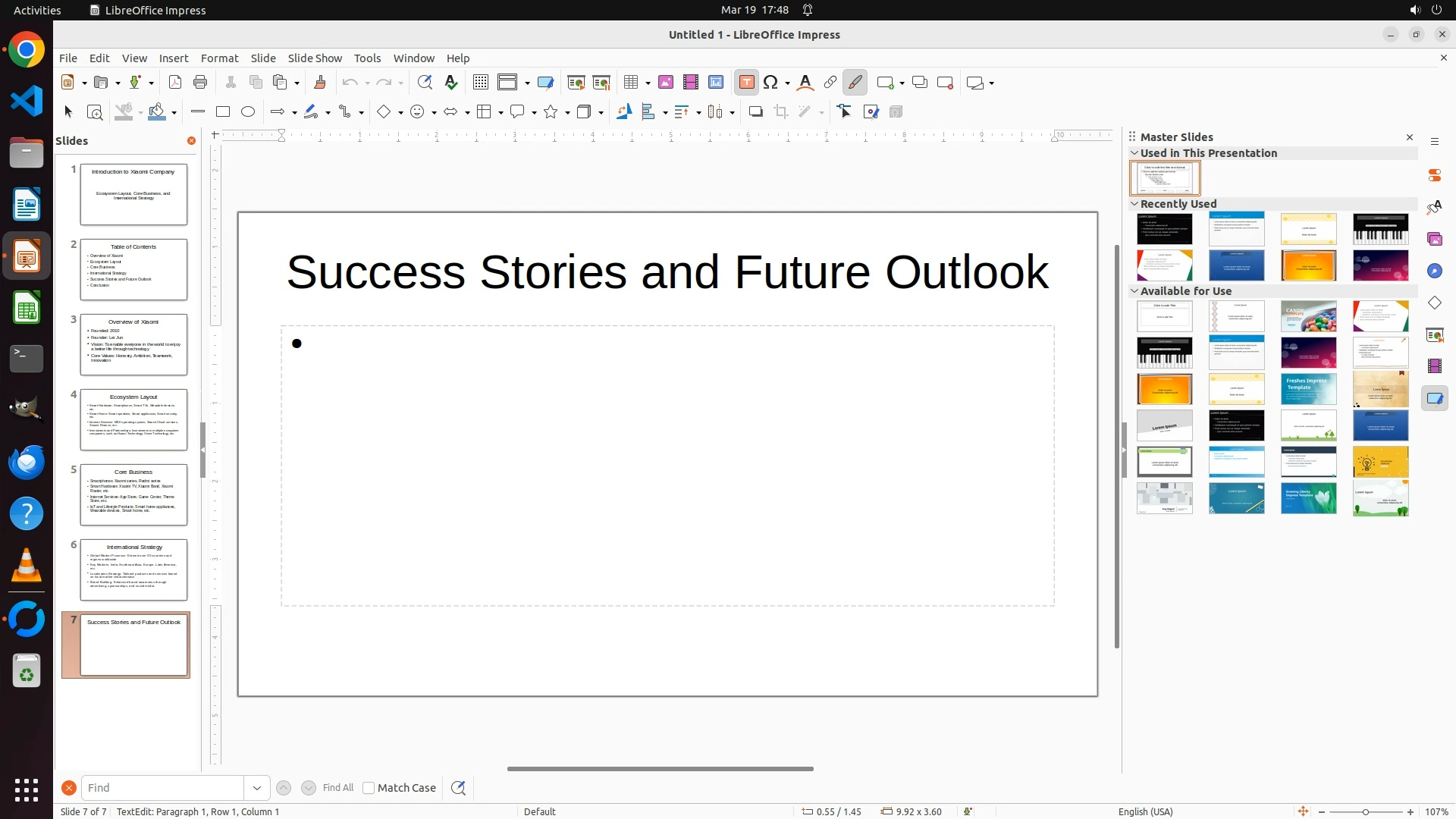Click the Find All button

click(337, 788)
